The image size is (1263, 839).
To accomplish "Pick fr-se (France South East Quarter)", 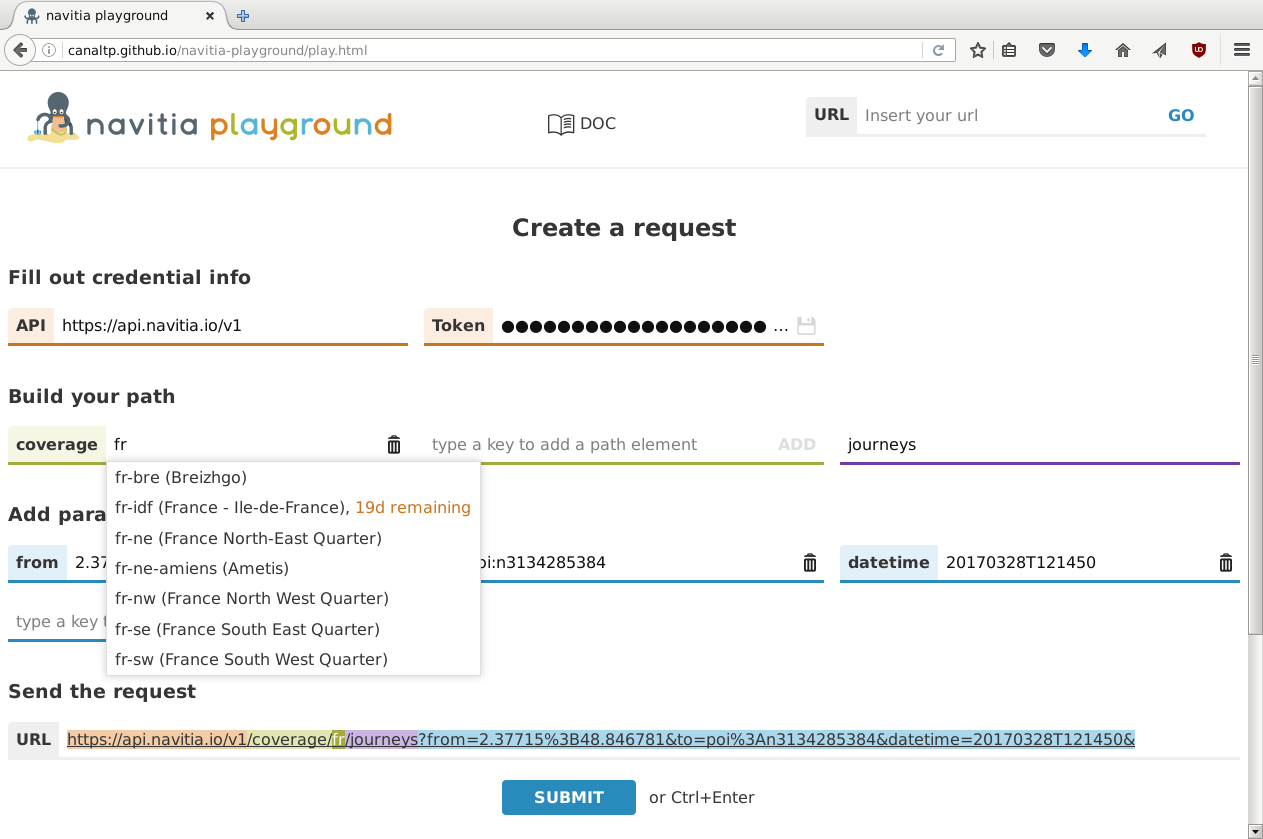I will click(293, 629).
